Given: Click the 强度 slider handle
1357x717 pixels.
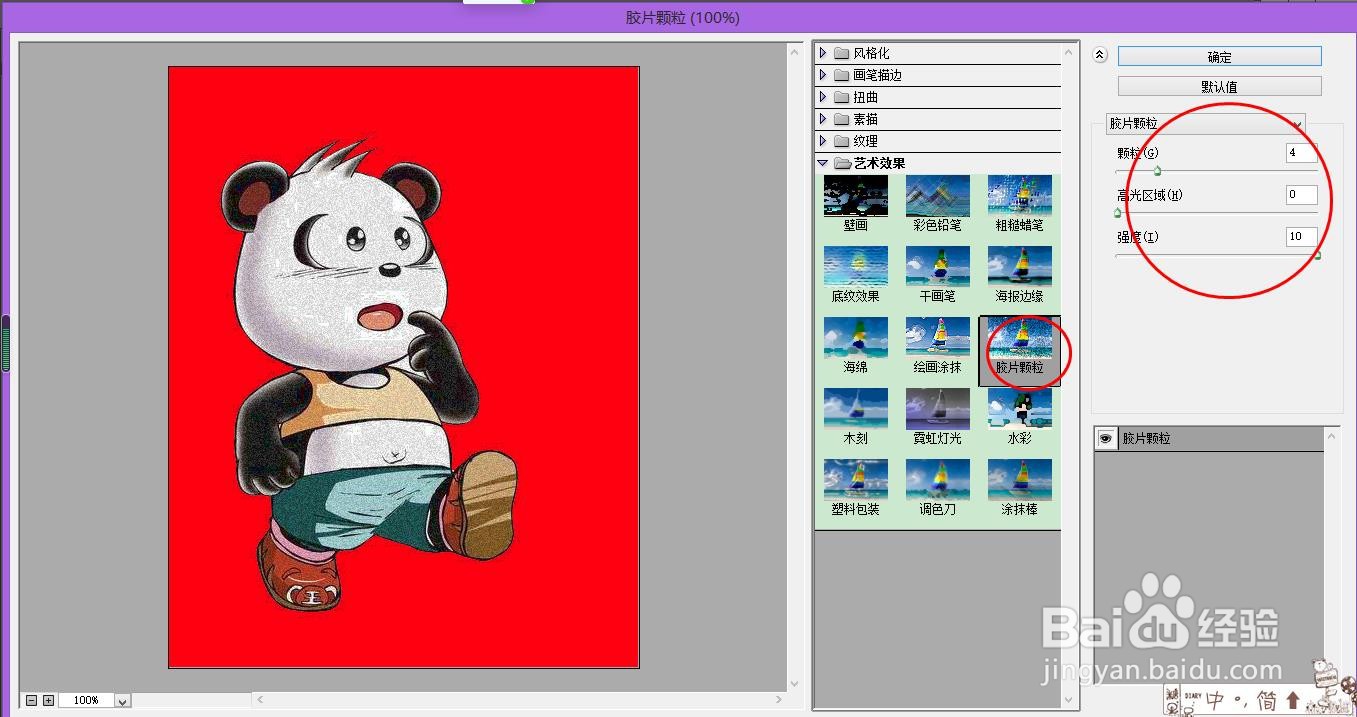Looking at the screenshot, I should [x=1317, y=255].
